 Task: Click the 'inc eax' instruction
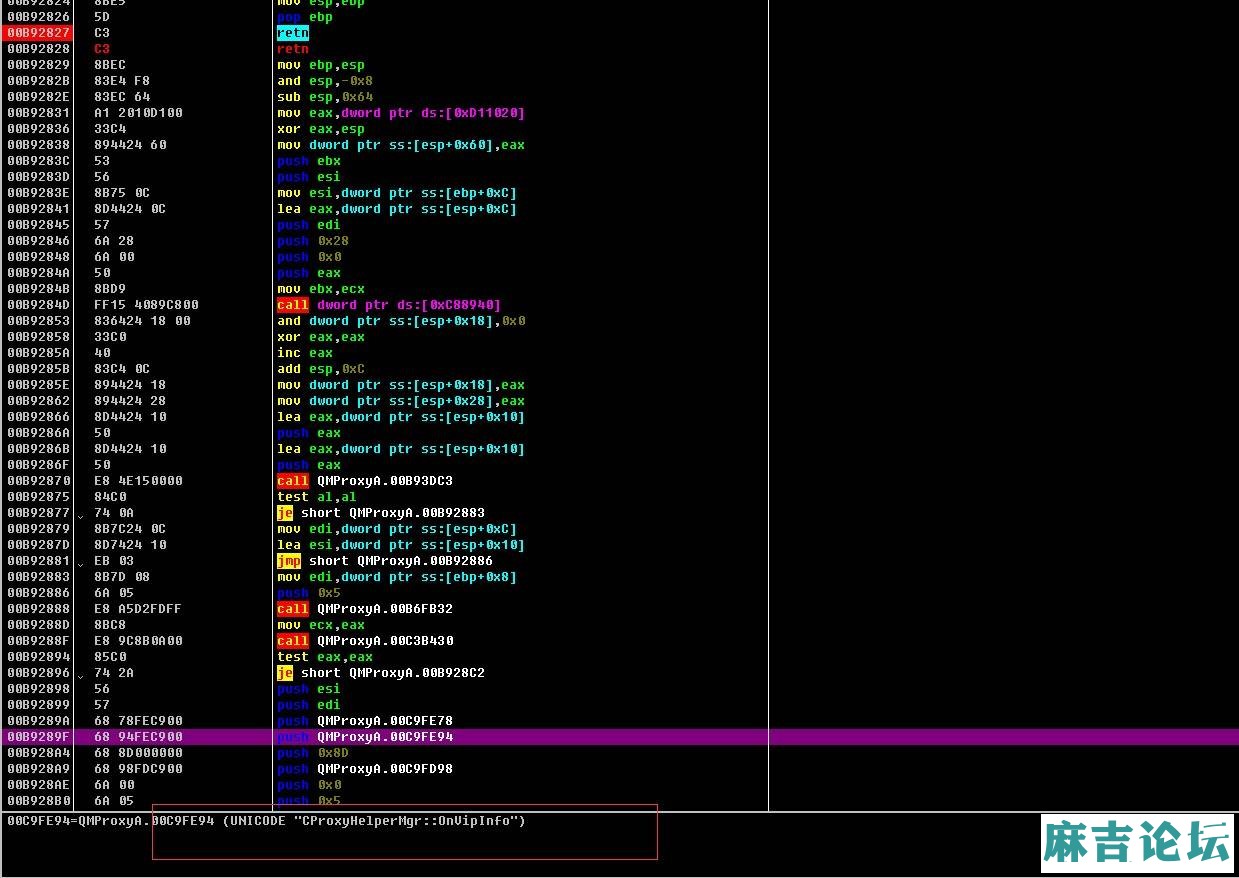[305, 353]
